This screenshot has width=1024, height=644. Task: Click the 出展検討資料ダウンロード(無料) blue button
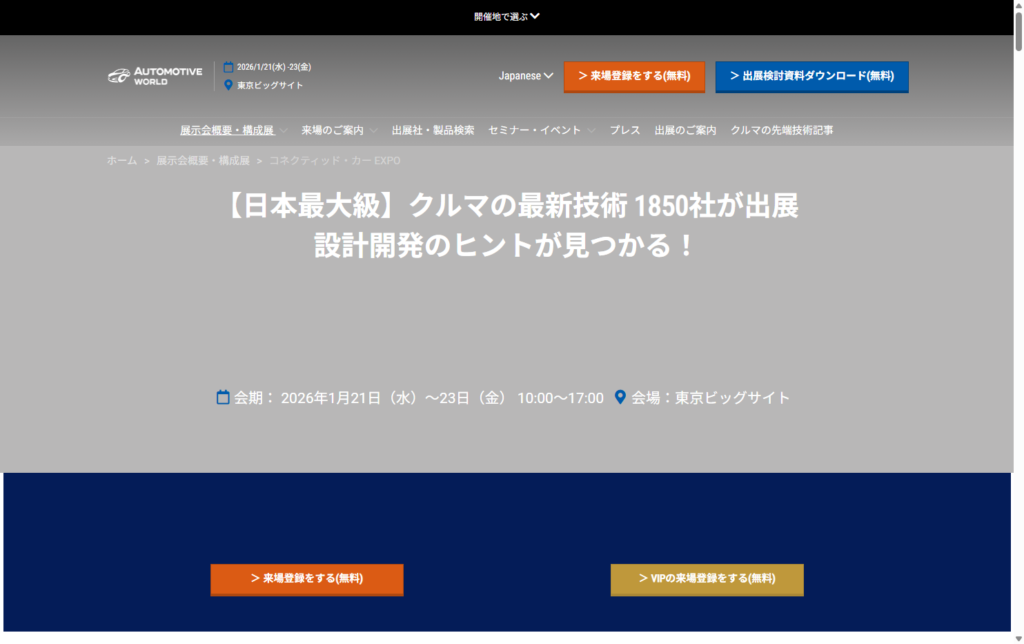(x=812, y=75)
